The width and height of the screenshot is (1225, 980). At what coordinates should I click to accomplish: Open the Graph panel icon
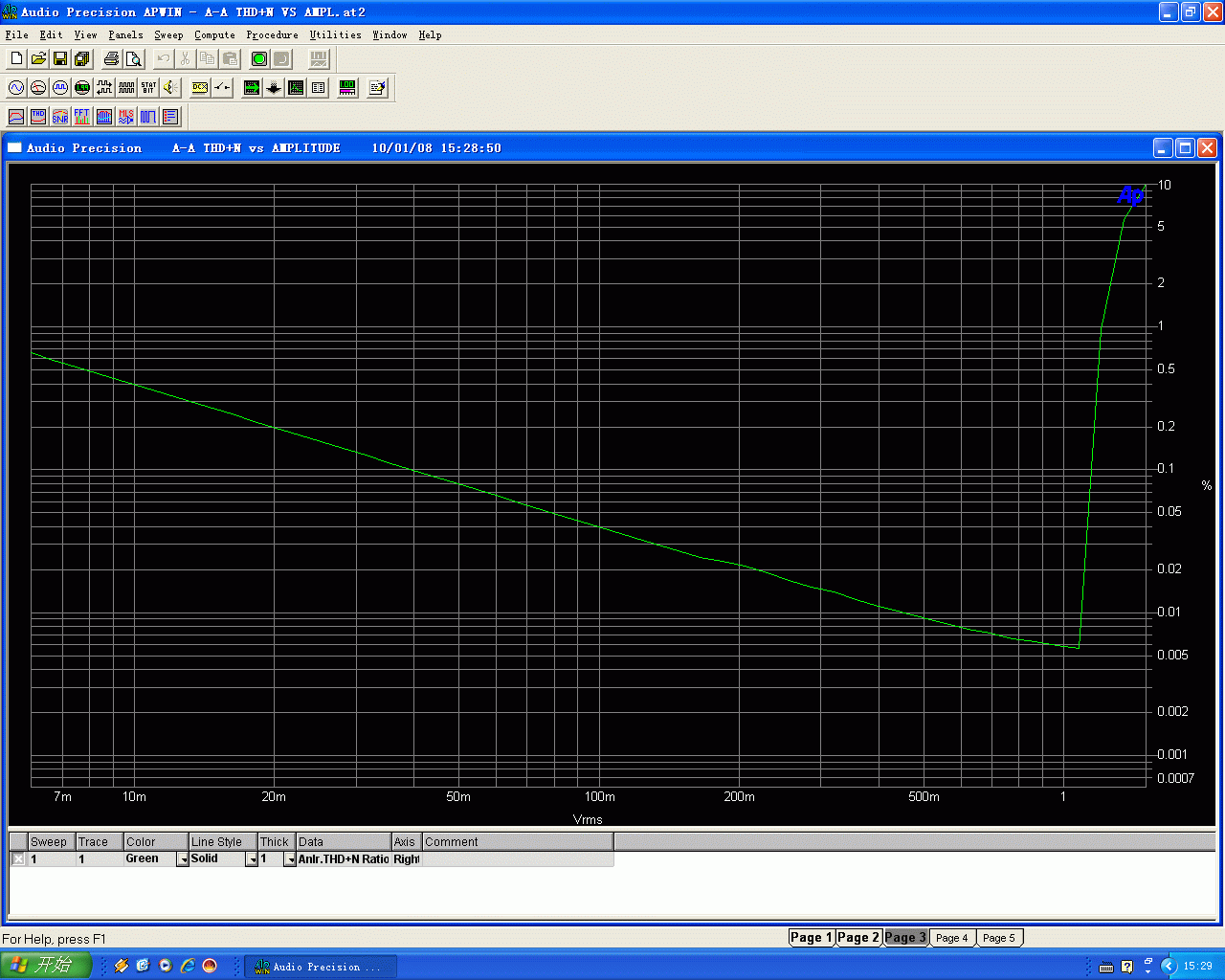297,88
